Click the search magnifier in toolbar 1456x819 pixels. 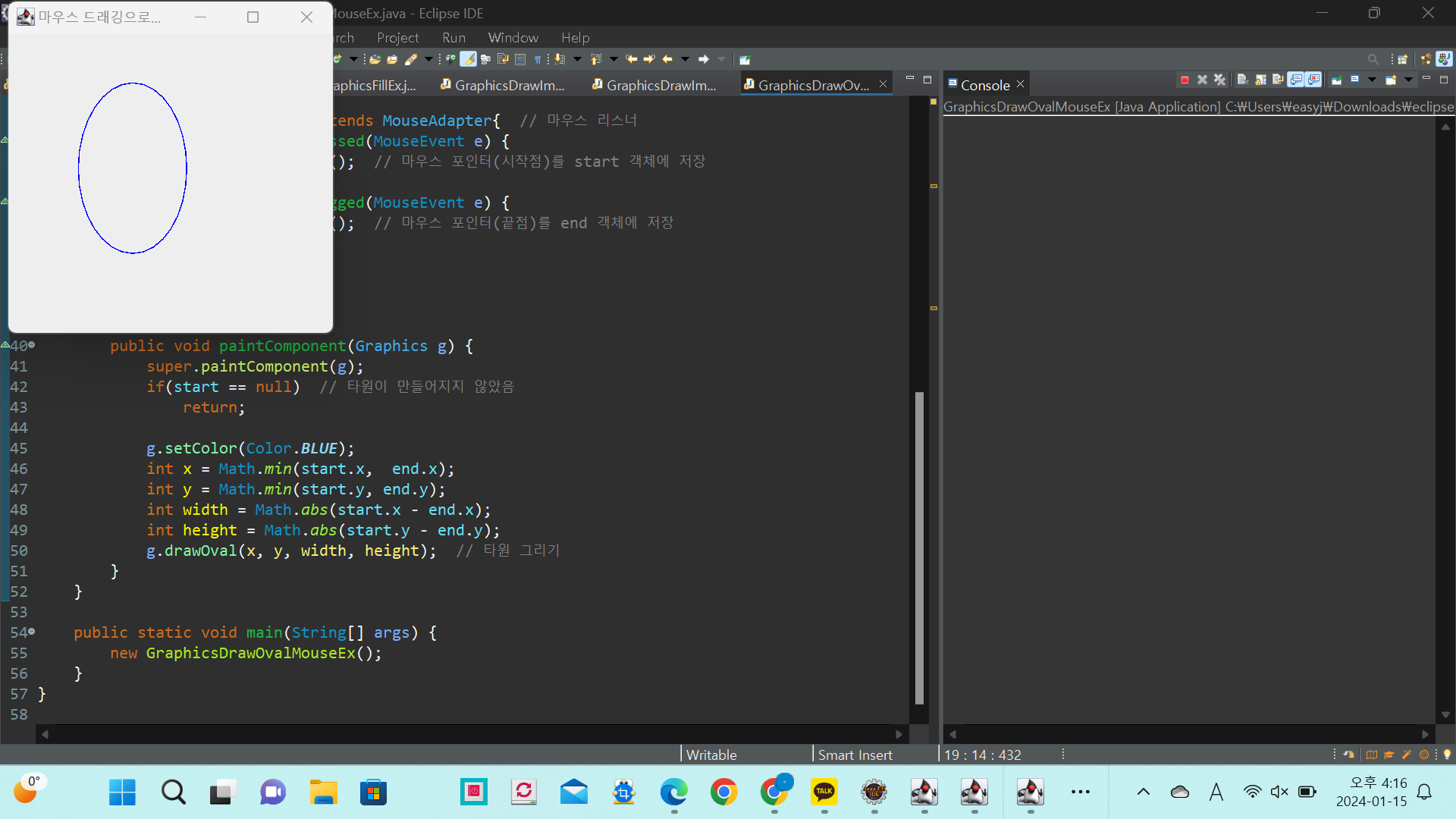(1373, 59)
